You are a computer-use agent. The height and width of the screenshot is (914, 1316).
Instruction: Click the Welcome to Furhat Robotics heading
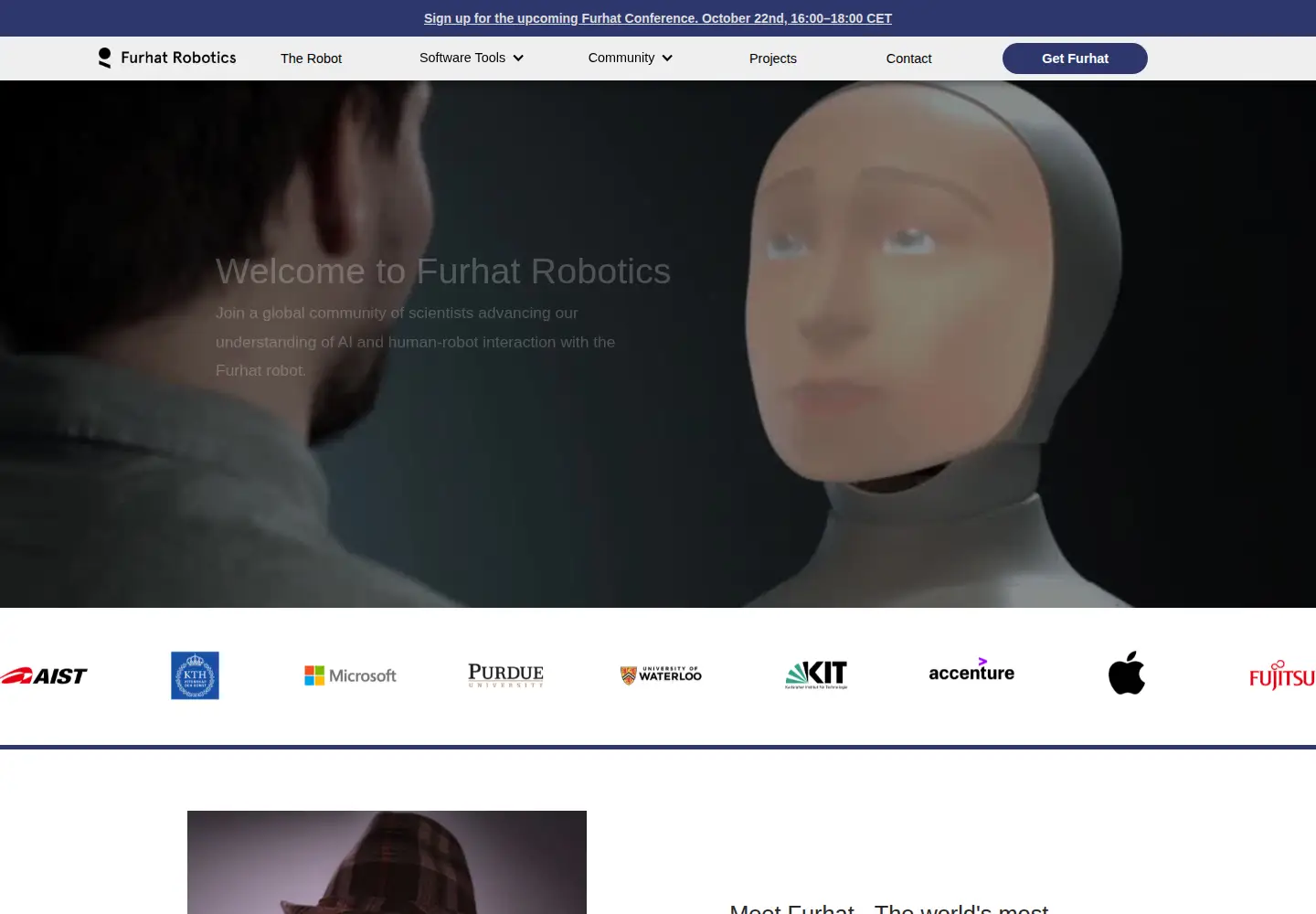coord(443,271)
